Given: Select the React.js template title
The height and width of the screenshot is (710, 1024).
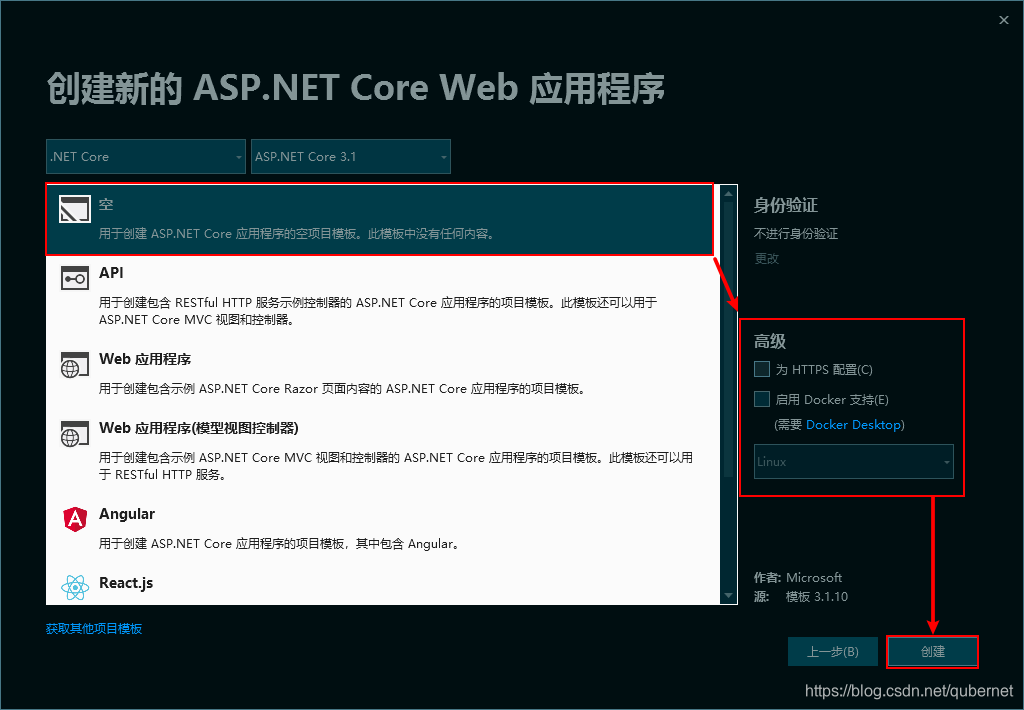Looking at the screenshot, I should pyautogui.click(x=126, y=583).
